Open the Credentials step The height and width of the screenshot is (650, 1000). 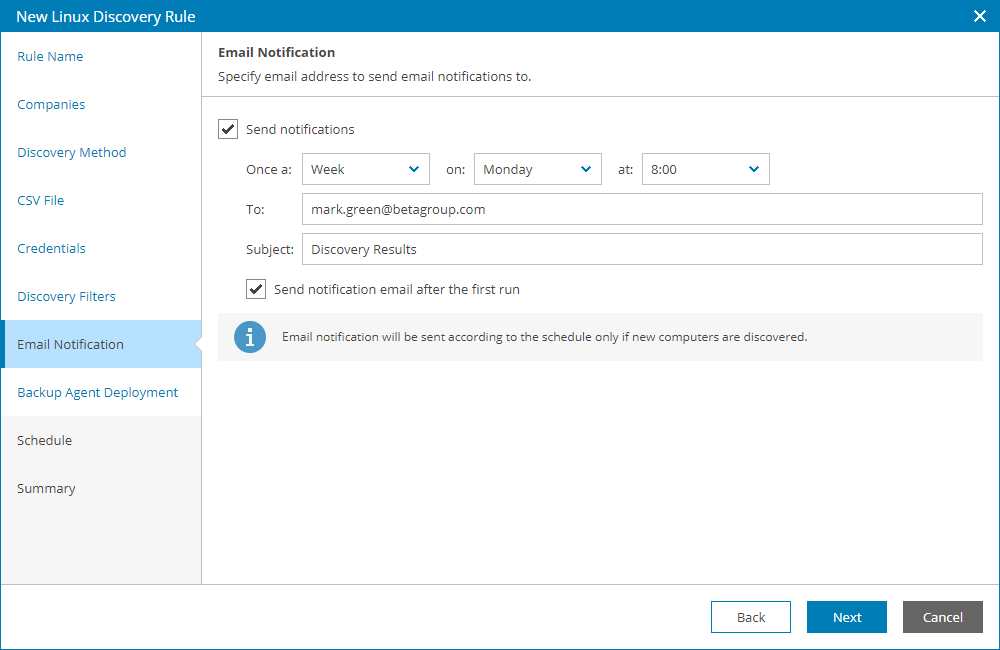pos(51,248)
